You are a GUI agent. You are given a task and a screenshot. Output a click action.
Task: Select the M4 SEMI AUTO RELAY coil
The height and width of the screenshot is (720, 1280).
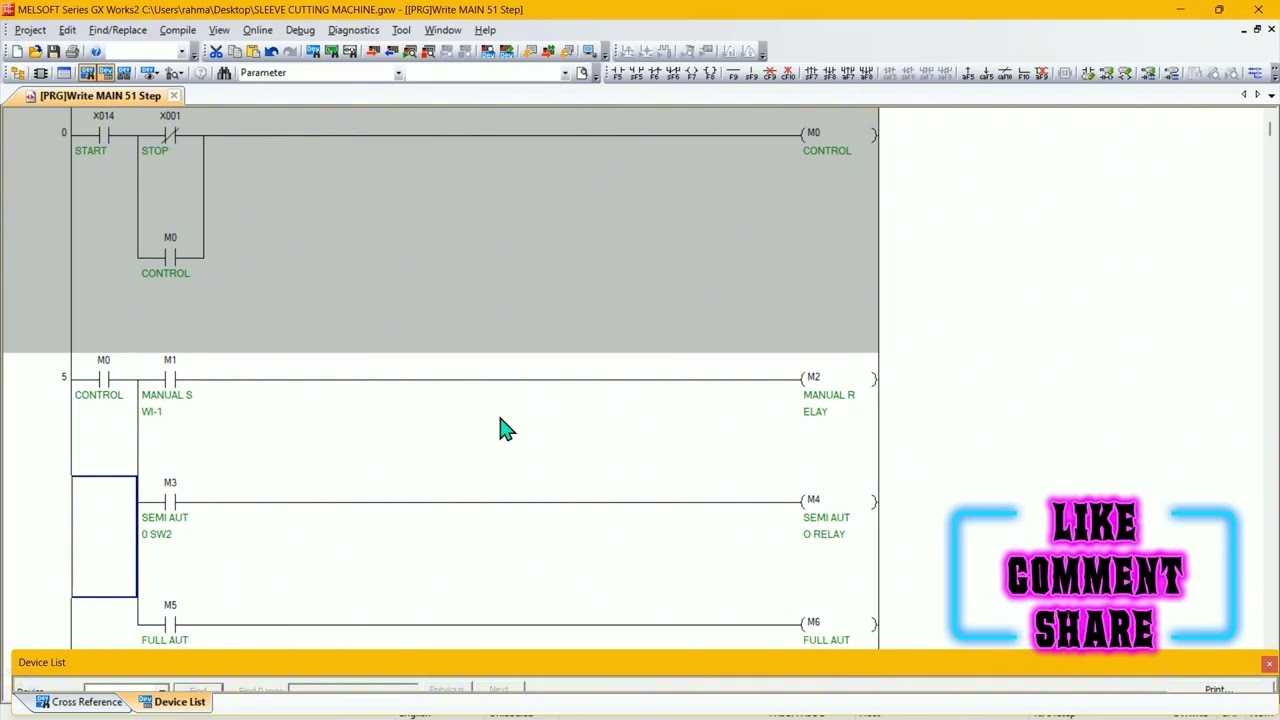point(838,503)
